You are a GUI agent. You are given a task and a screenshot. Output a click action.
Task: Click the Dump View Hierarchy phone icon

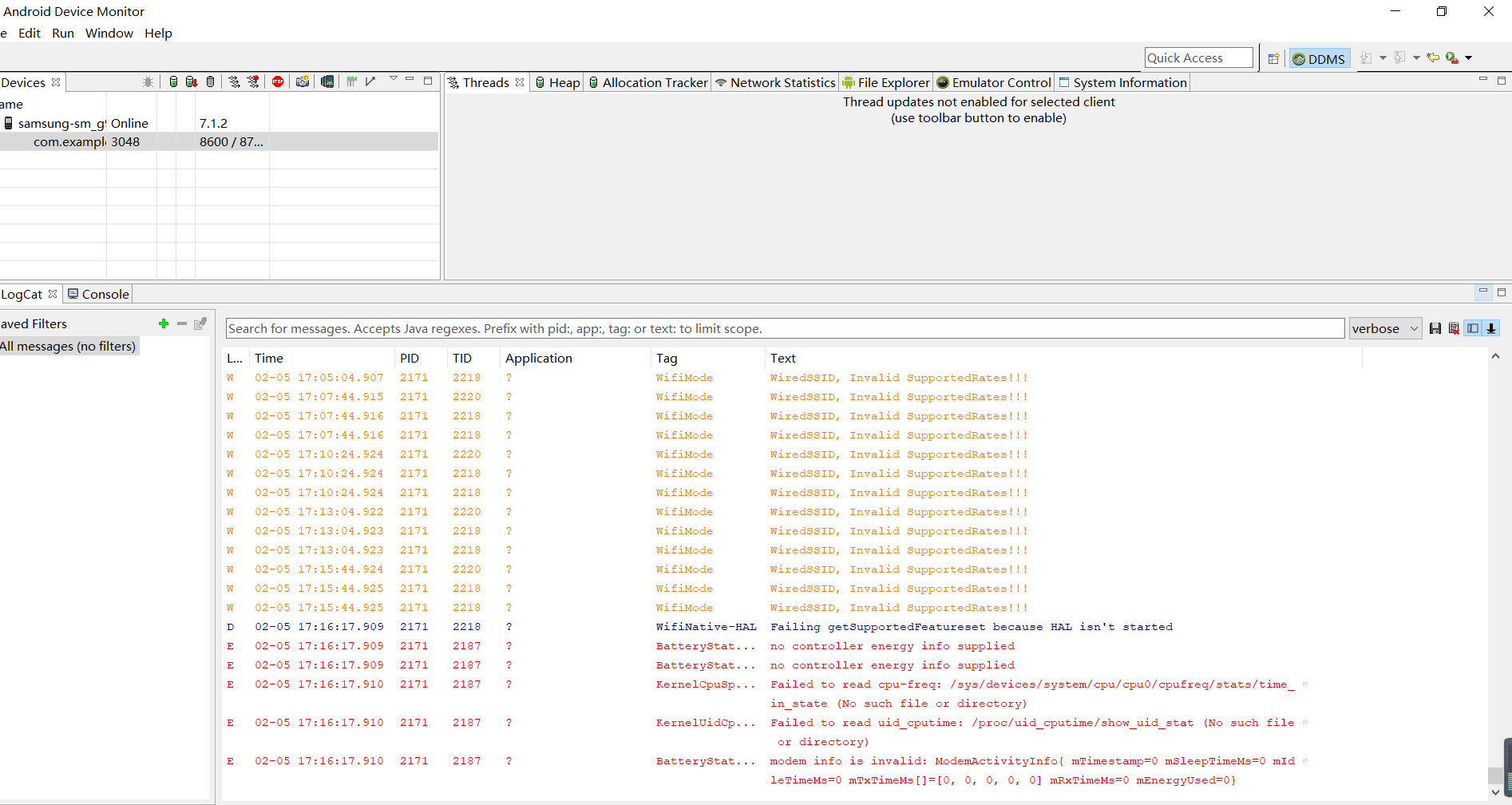point(327,81)
